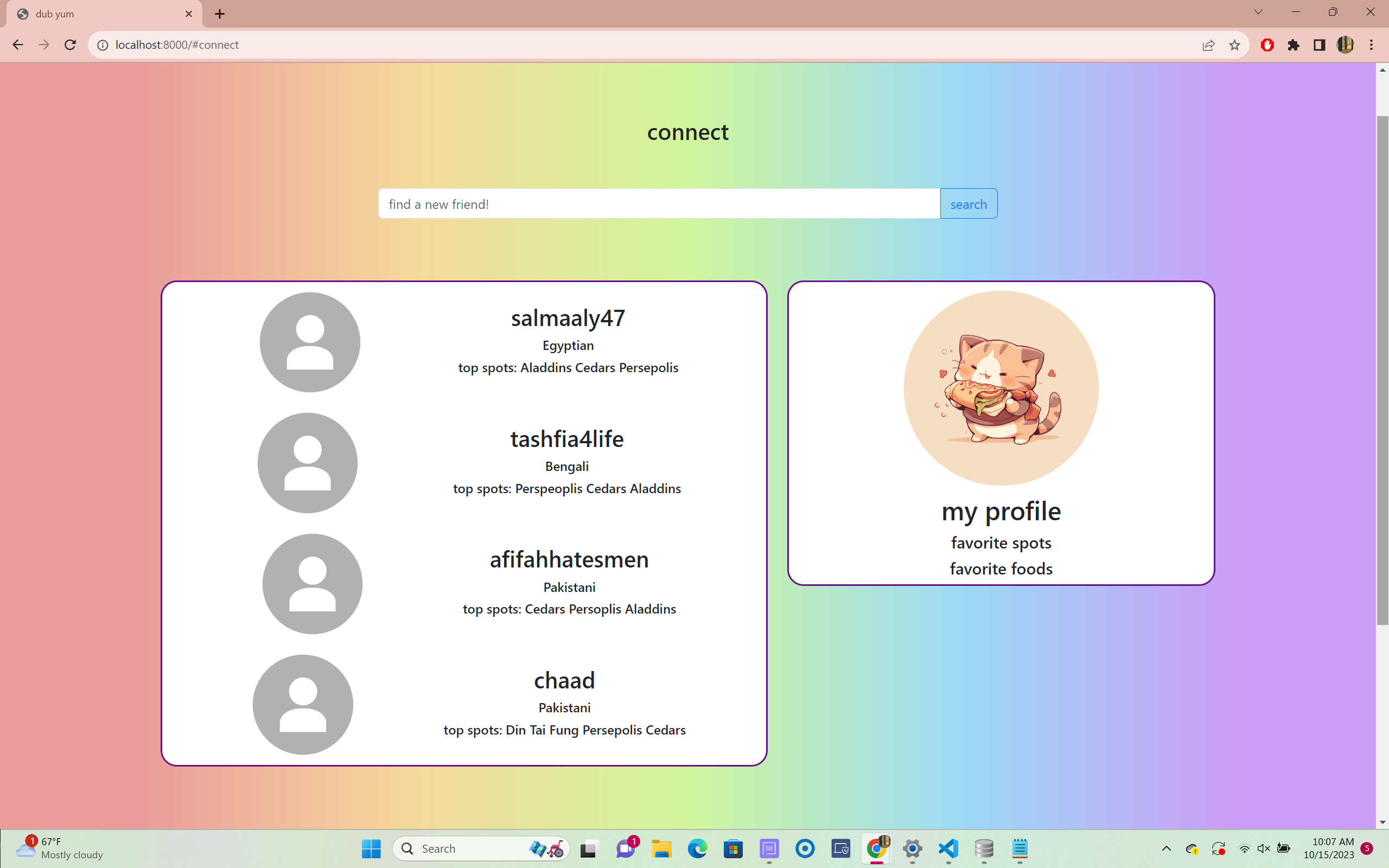Expand the tab search chevron
Viewport: 1389px width, 868px height.
[1258, 12]
